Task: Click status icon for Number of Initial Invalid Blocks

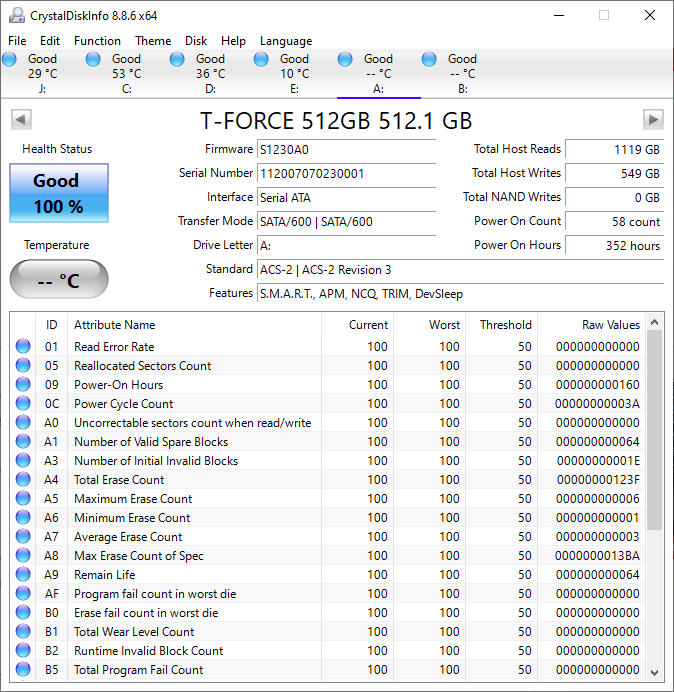Action: (23, 460)
